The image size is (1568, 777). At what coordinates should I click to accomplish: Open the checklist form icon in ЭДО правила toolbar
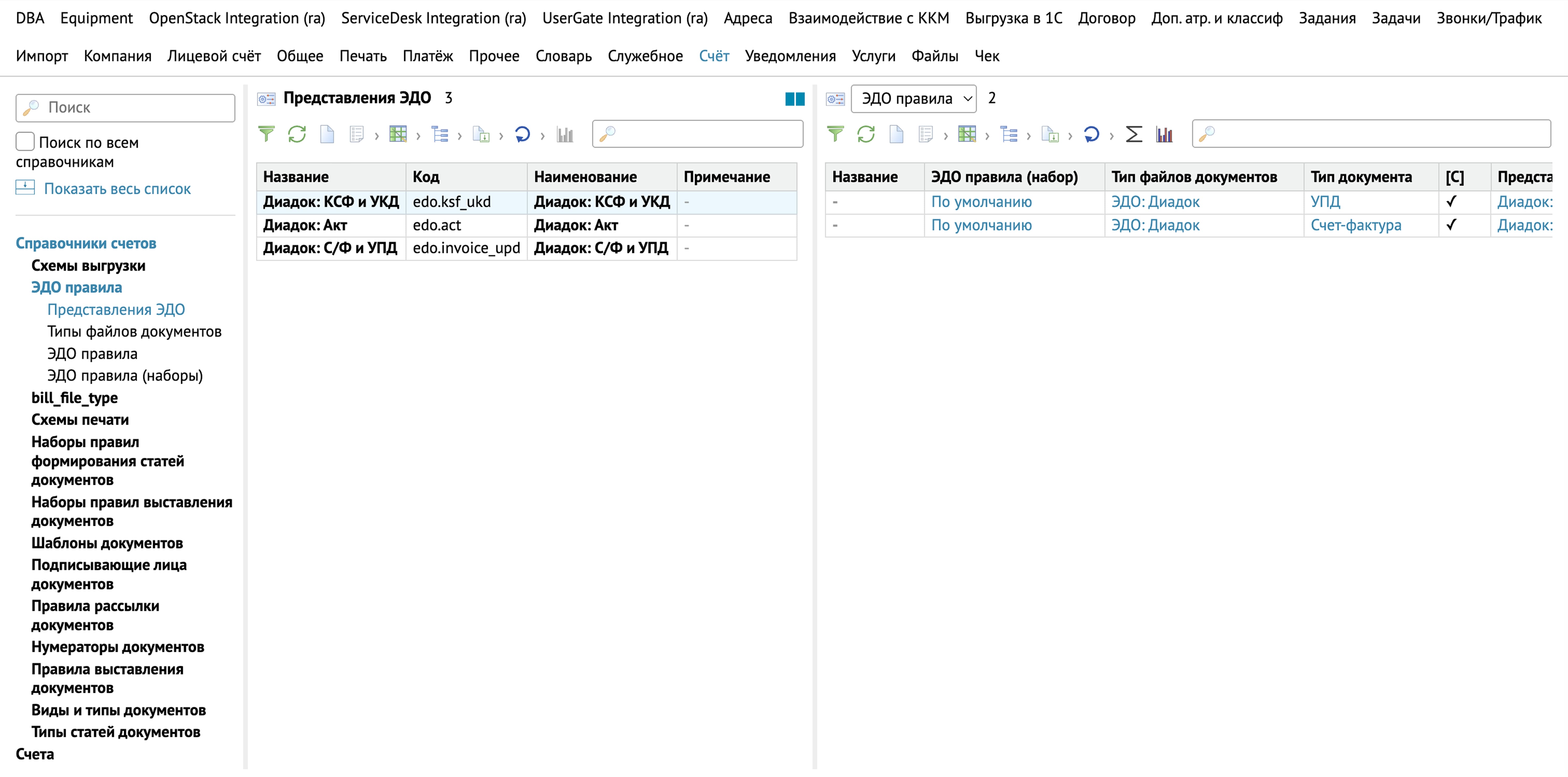[x=926, y=134]
